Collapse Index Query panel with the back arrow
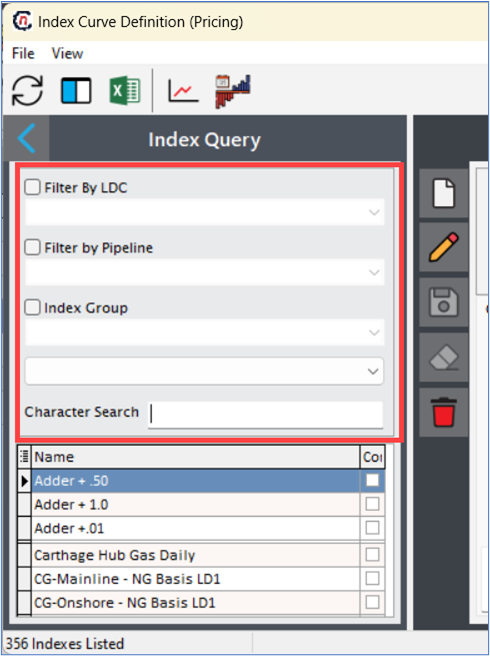 pyautogui.click(x=26, y=138)
